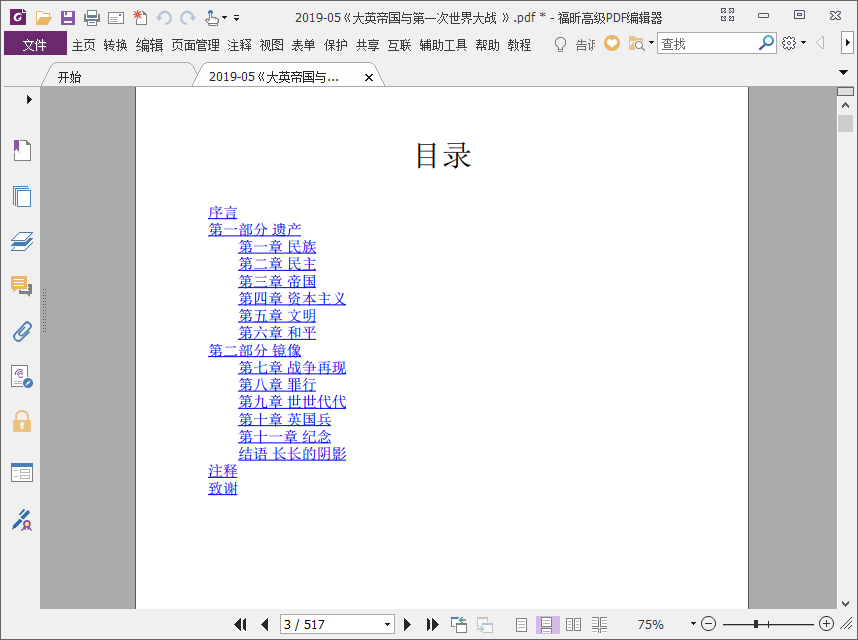This screenshot has width=858, height=640.
Task: Click the magnifier search icon in the find box
Action: point(766,42)
